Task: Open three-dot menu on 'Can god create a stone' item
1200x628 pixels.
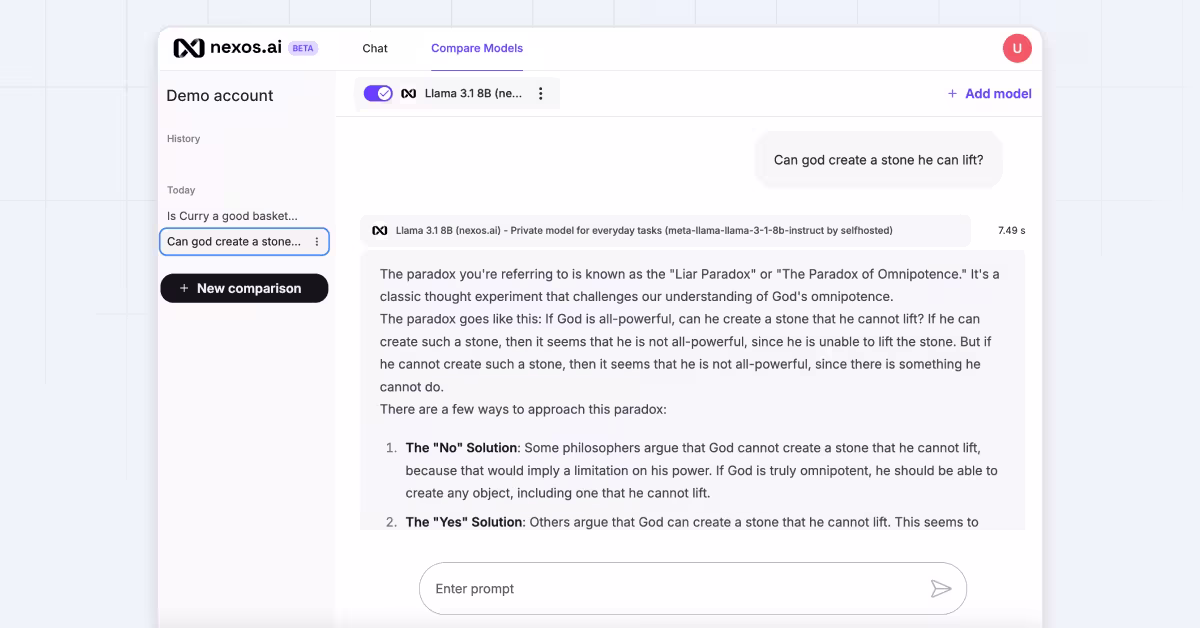Action: [317, 242]
